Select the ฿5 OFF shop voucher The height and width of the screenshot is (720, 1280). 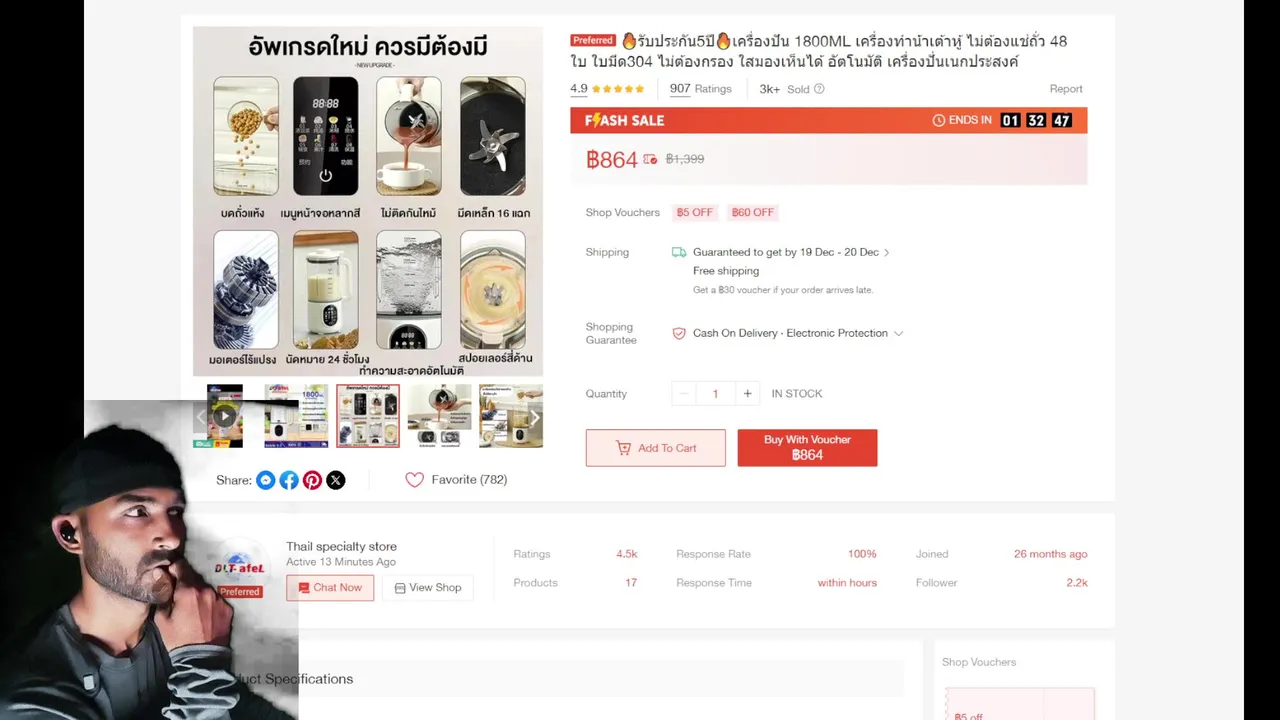694,213
